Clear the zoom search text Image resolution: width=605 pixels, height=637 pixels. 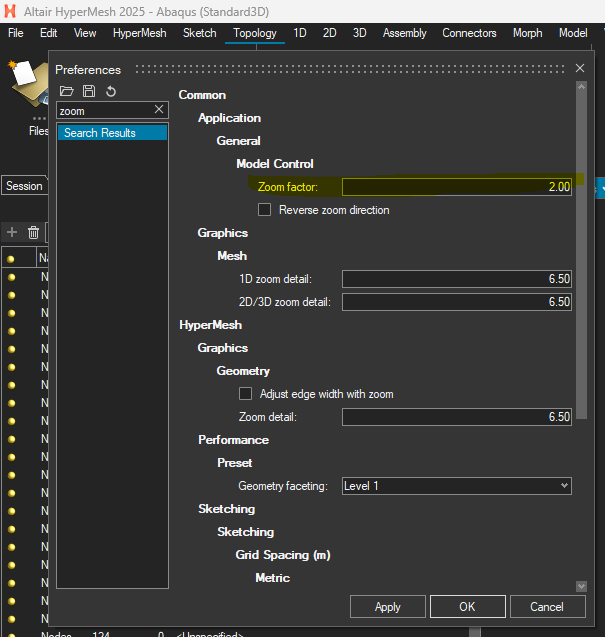159,109
